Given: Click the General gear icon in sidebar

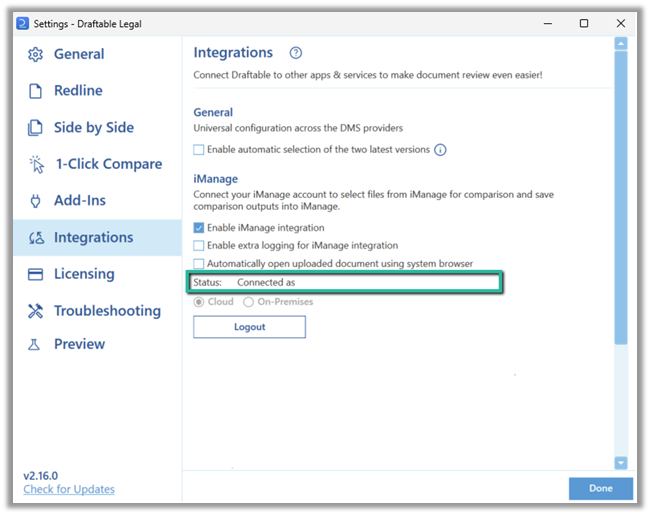Looking at the screenshot, I should click(35, 54).
